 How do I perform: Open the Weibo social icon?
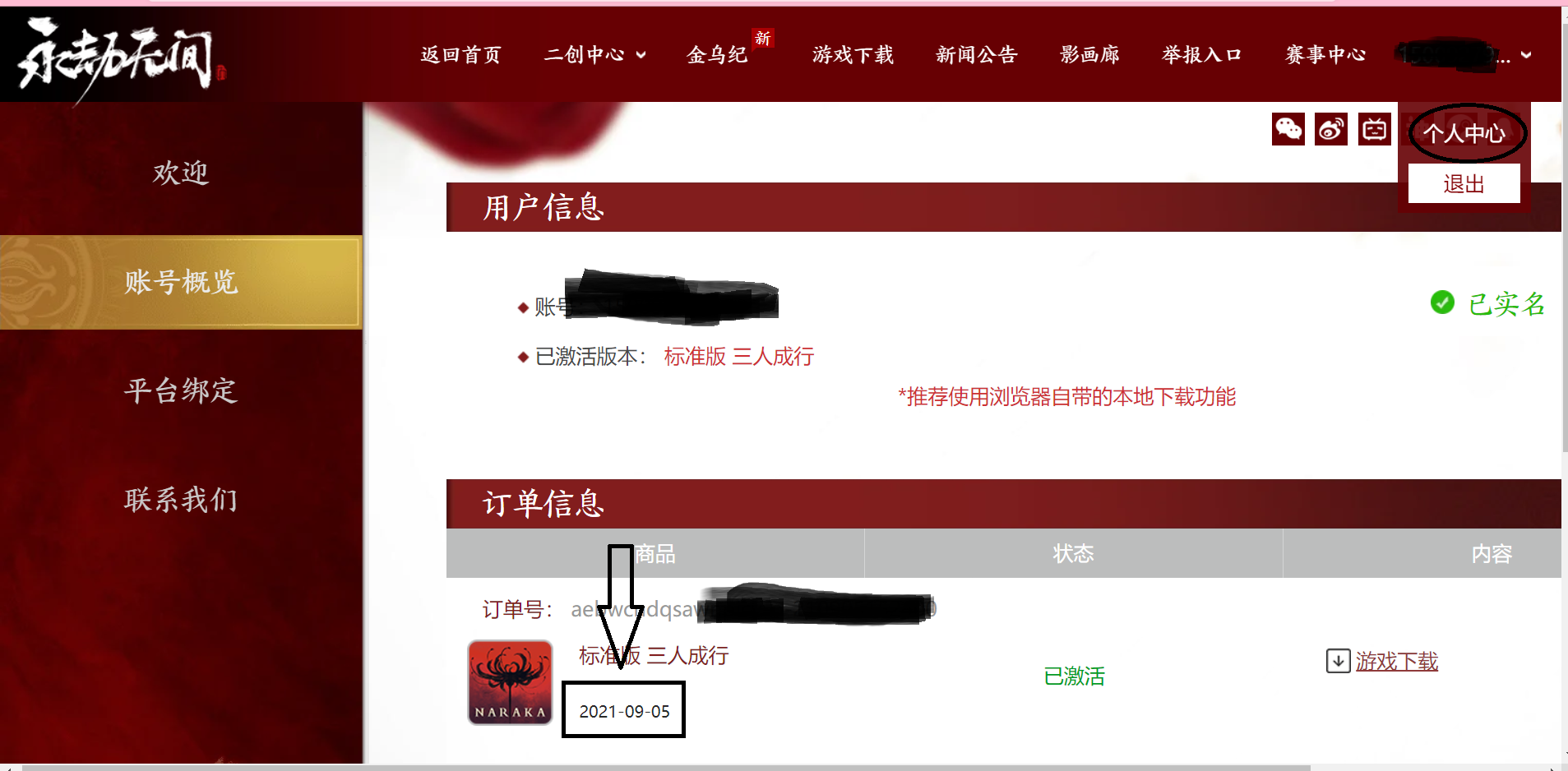point(1331,129)
